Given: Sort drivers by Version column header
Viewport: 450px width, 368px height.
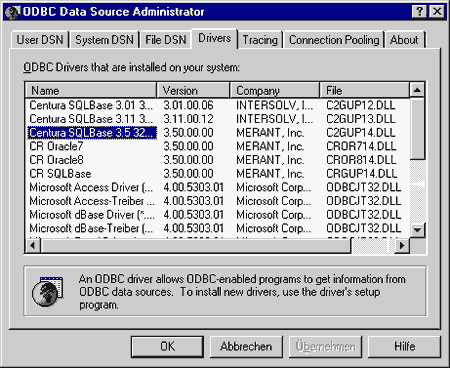Looking at the screenshot, I should tap(193, 90).
